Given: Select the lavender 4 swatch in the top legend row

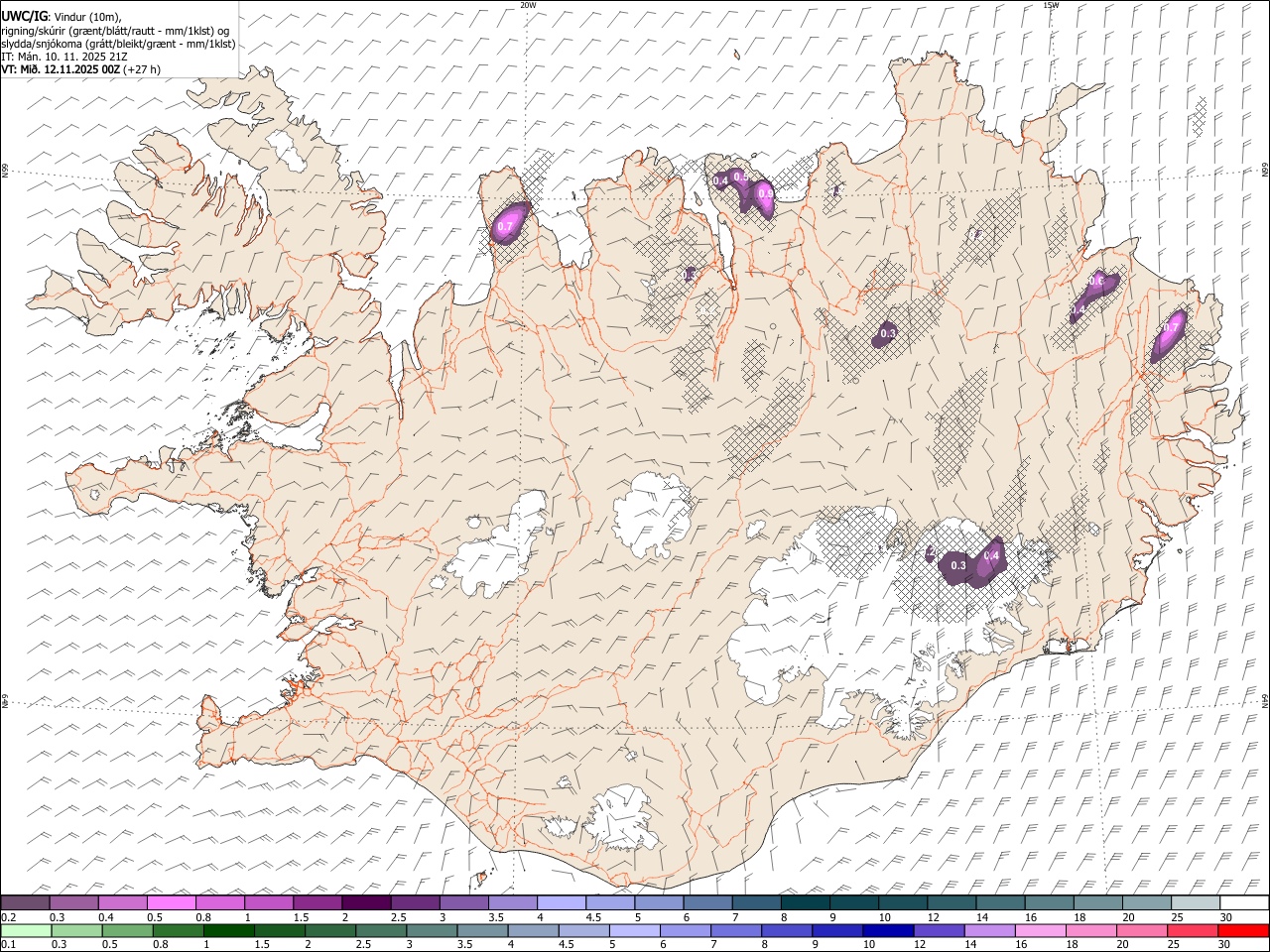Looking at the screenshot, I should pyautogui.click(x=562, y=902).
